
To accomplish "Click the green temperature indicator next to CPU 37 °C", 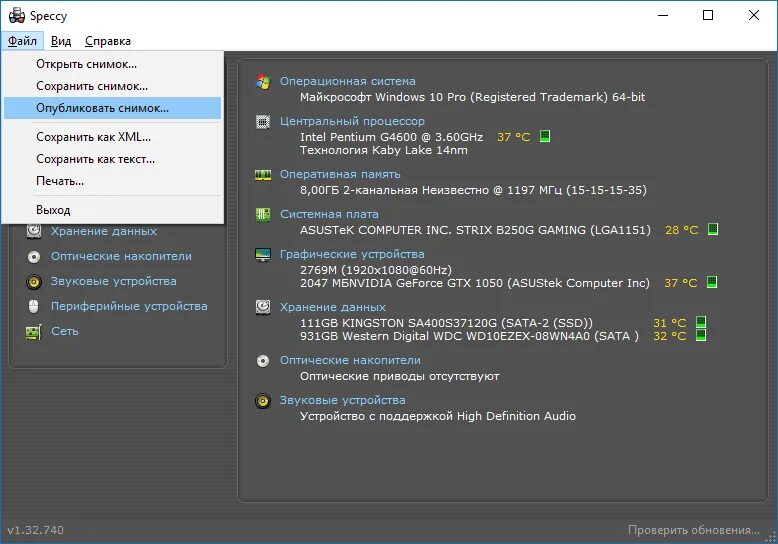I will click(545, 136).
